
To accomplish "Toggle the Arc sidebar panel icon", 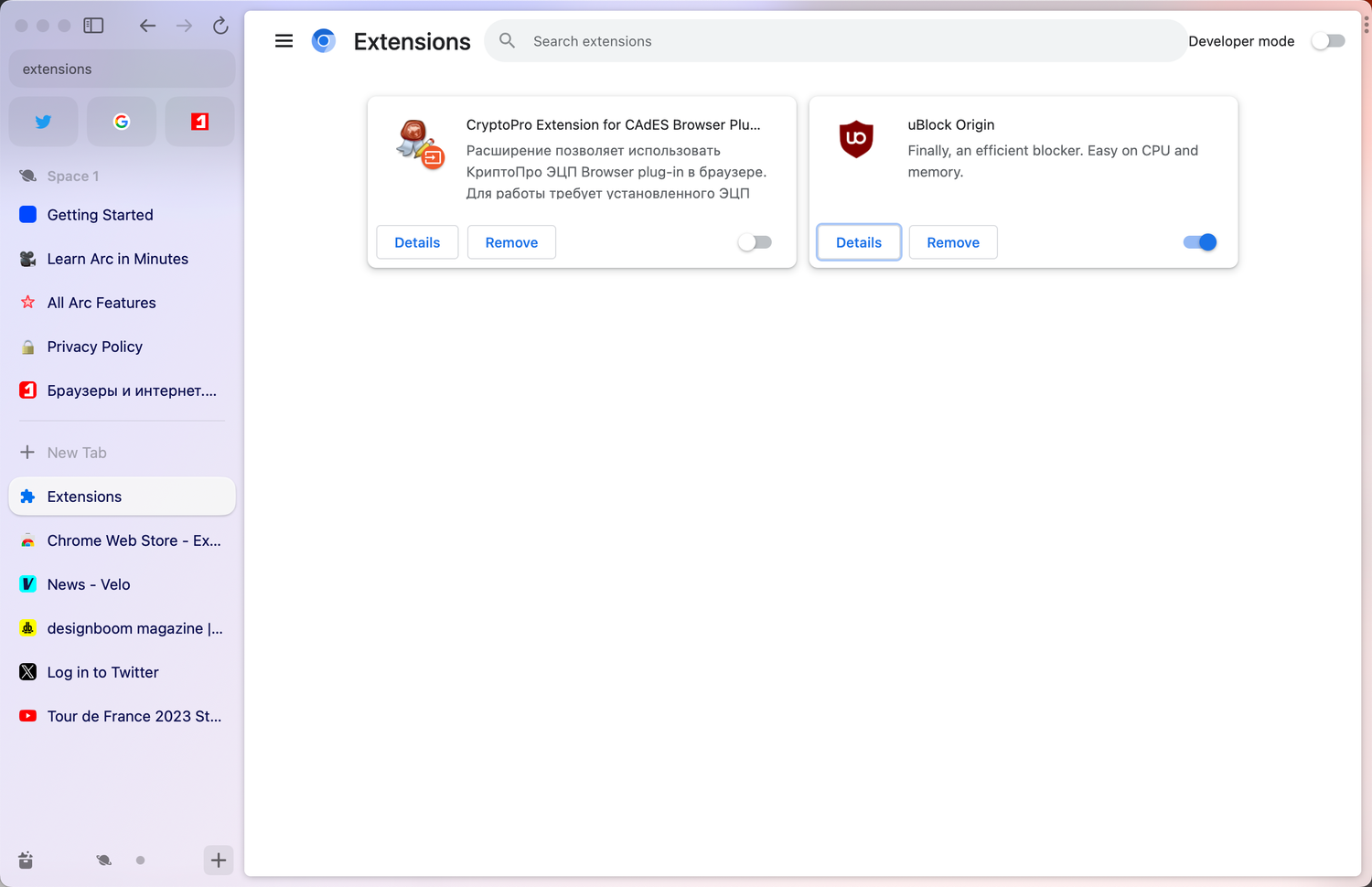I will (x=93, y=26).
